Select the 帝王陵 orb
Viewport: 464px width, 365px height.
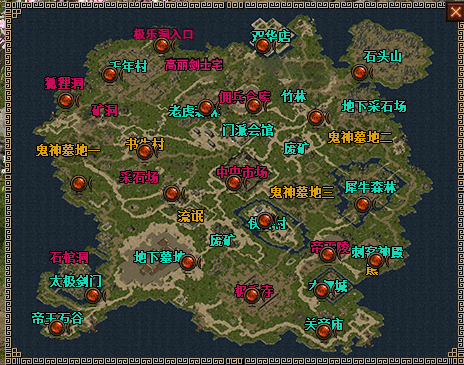tap(327, 254)
